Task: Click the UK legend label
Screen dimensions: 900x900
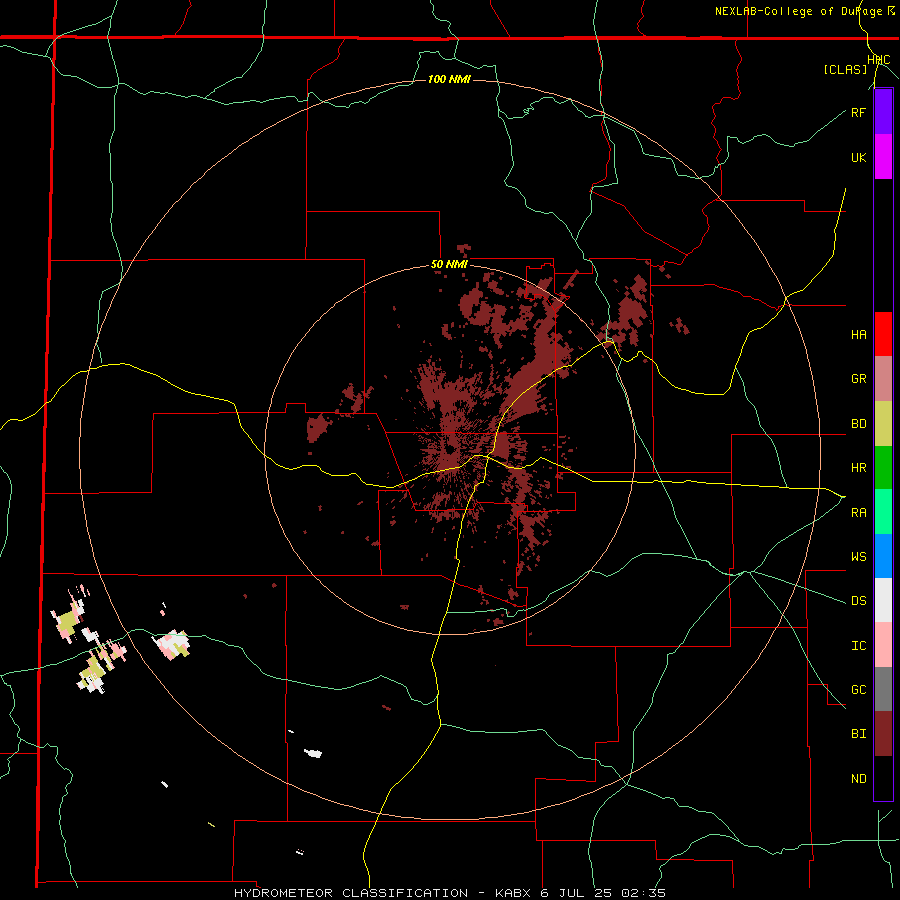Action: click(x=858, y=157)
